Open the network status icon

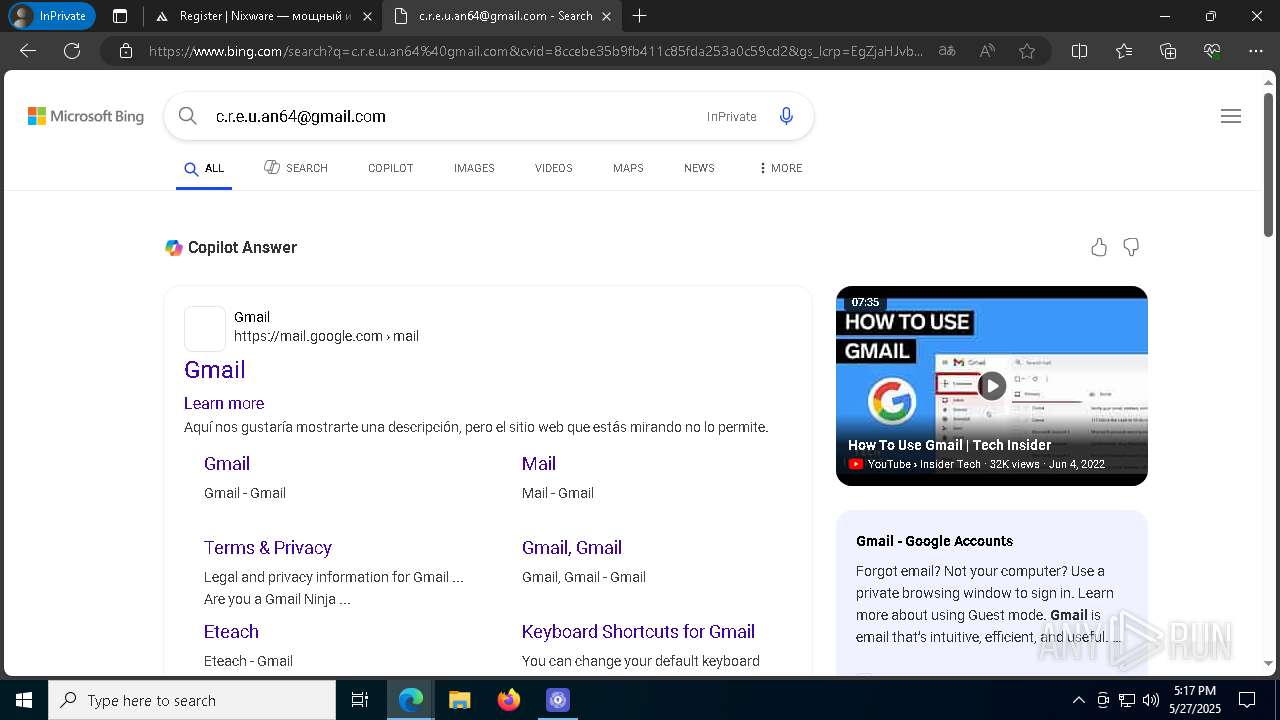1127,700
